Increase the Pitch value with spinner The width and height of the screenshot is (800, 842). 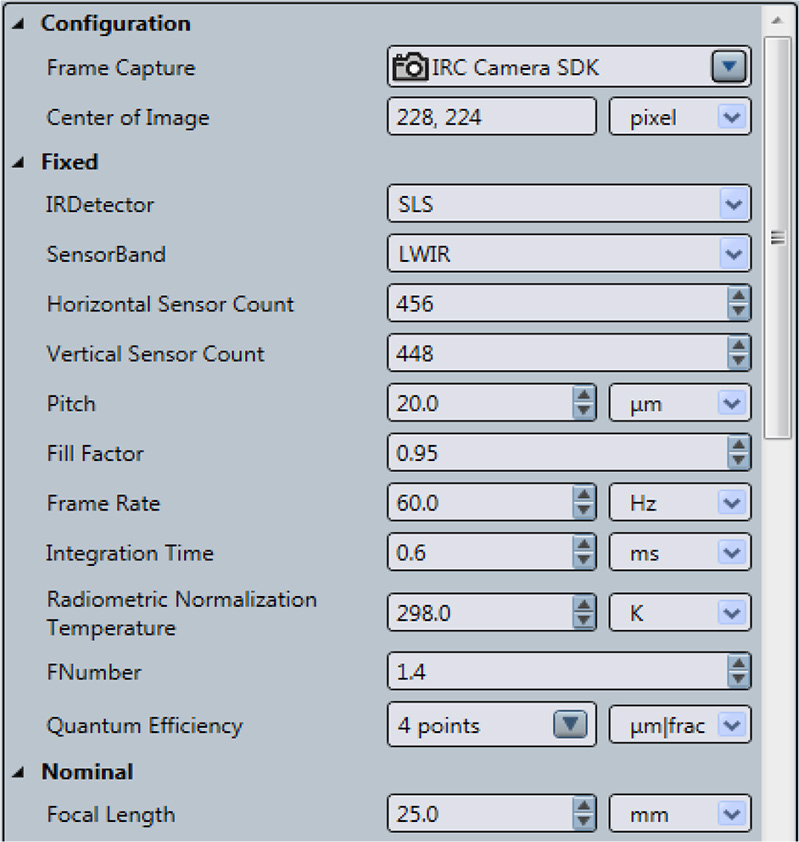tap(583, 397)
